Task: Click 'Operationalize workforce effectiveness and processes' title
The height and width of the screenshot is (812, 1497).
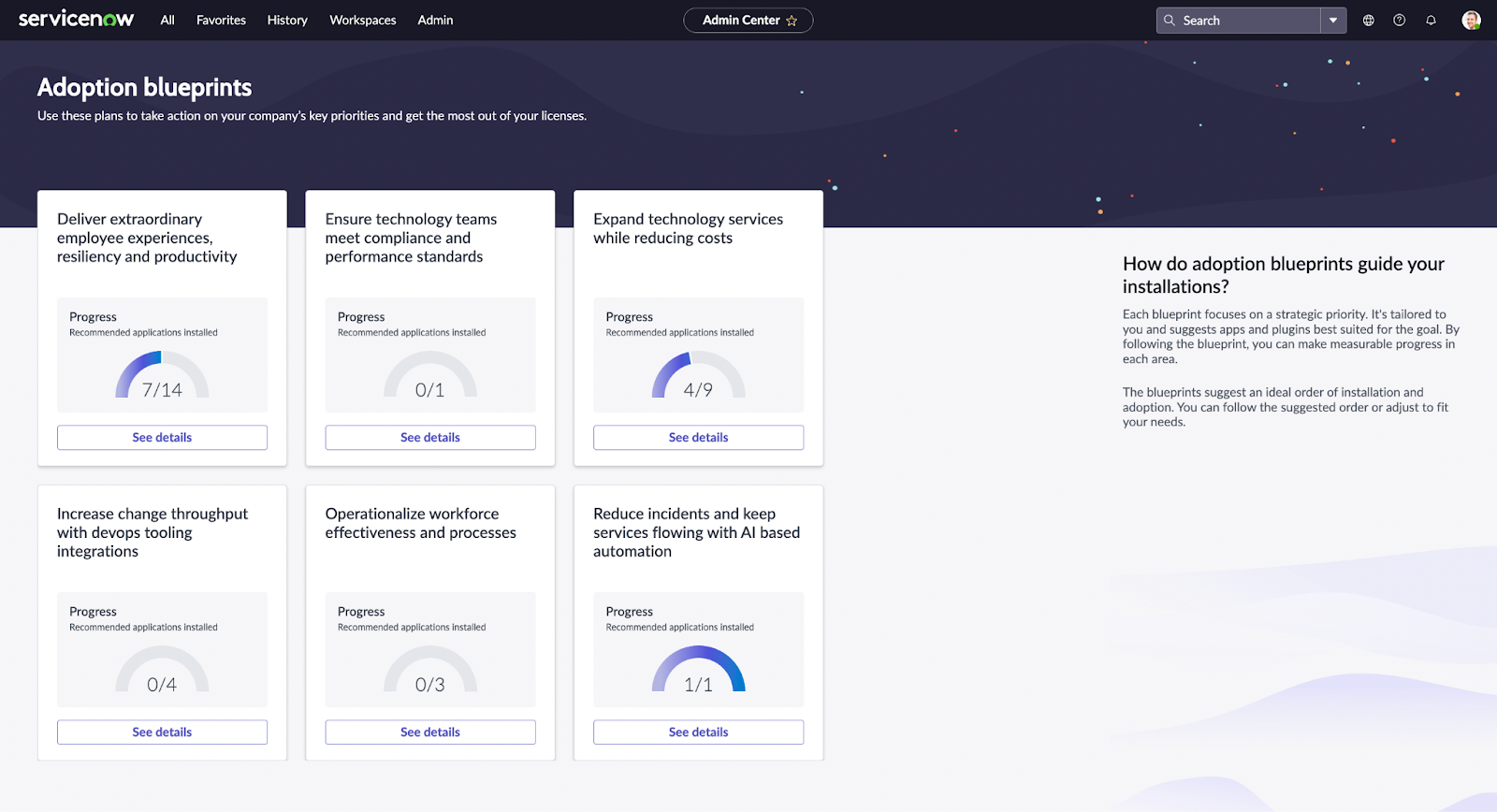Action: 421,523
